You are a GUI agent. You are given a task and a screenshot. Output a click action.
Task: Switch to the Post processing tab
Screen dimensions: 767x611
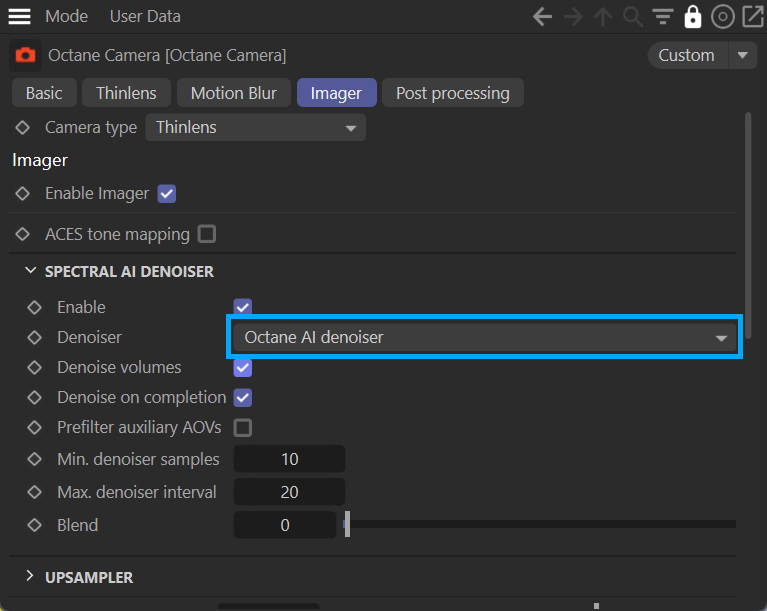(452, 93)
